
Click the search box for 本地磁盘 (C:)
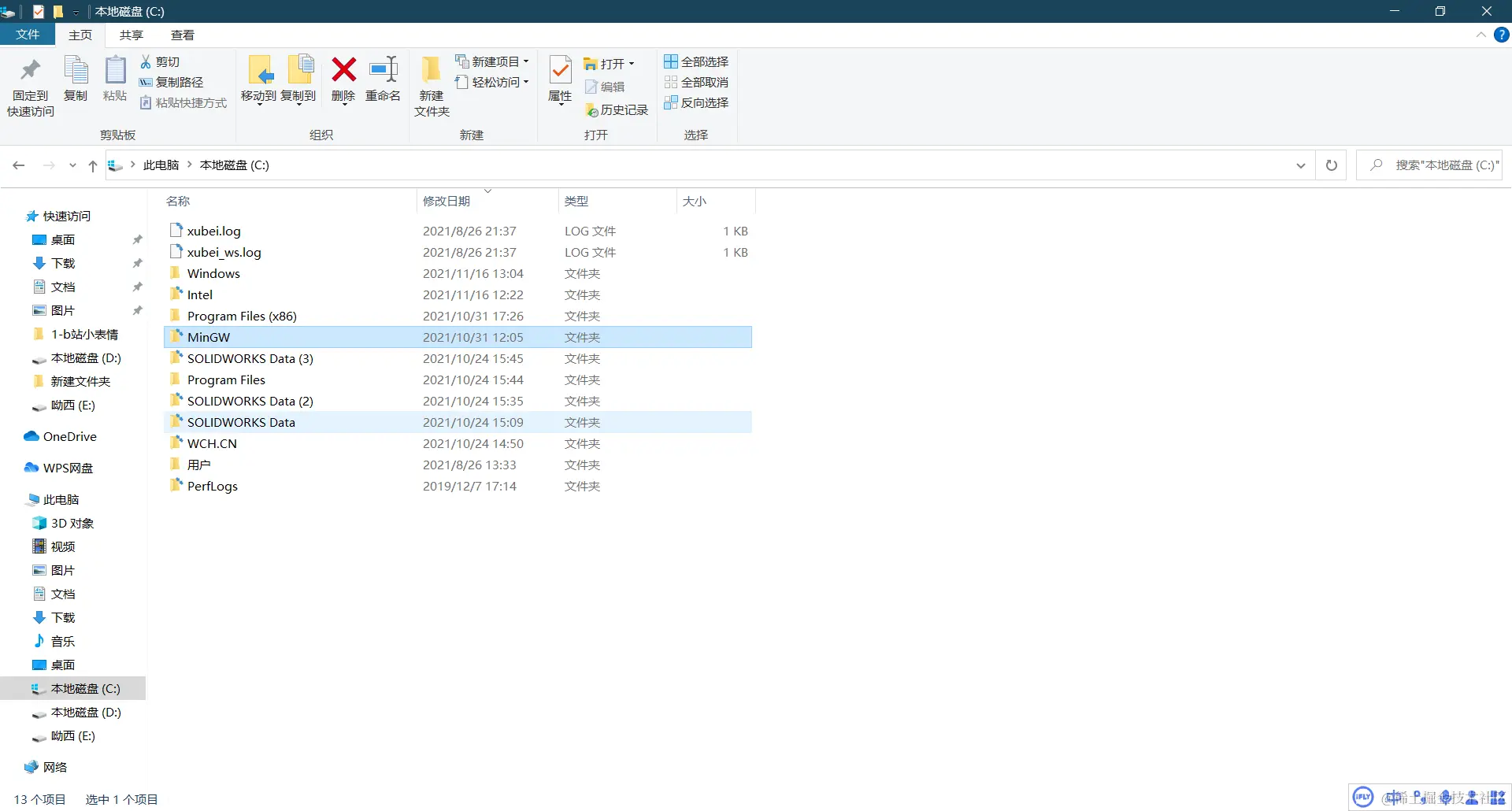tap(1429, 165)
